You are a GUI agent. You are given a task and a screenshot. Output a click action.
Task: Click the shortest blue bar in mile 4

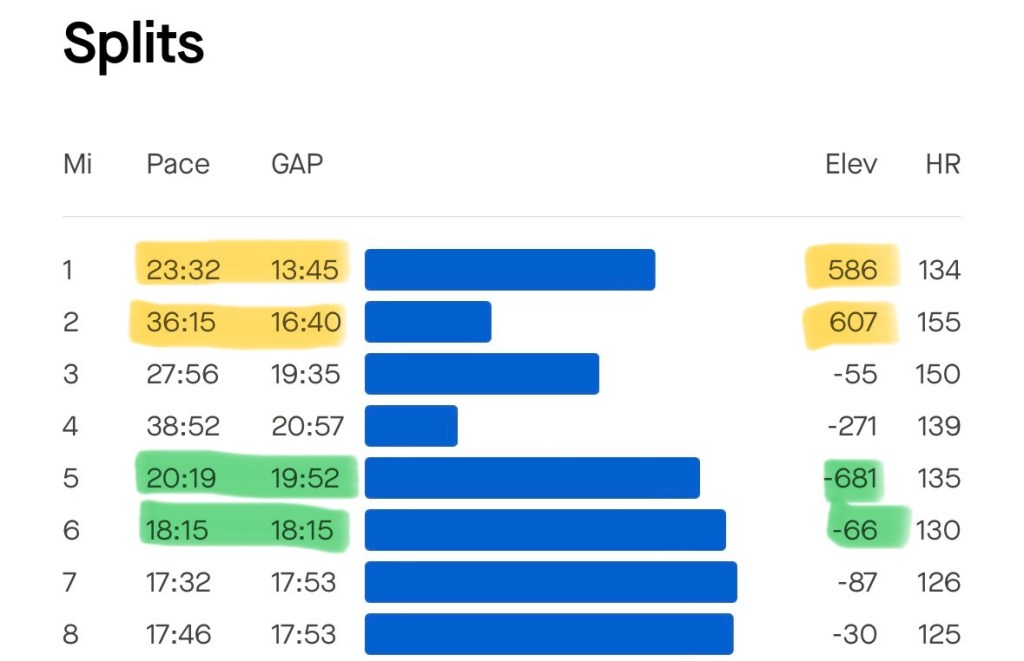[411, 426]
